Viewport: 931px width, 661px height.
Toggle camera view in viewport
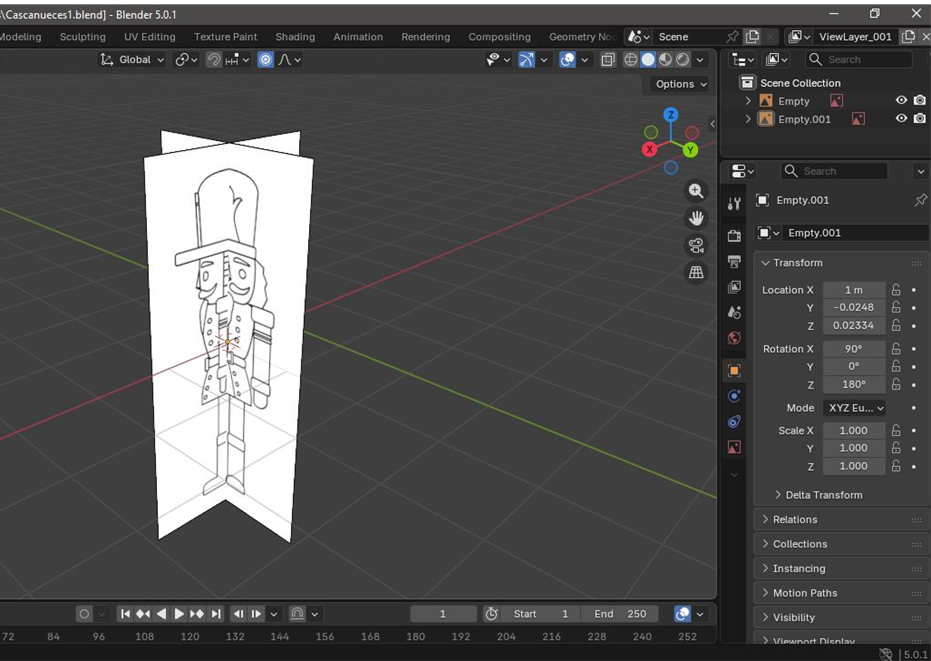pyautogui.click(x=696, y=245)
